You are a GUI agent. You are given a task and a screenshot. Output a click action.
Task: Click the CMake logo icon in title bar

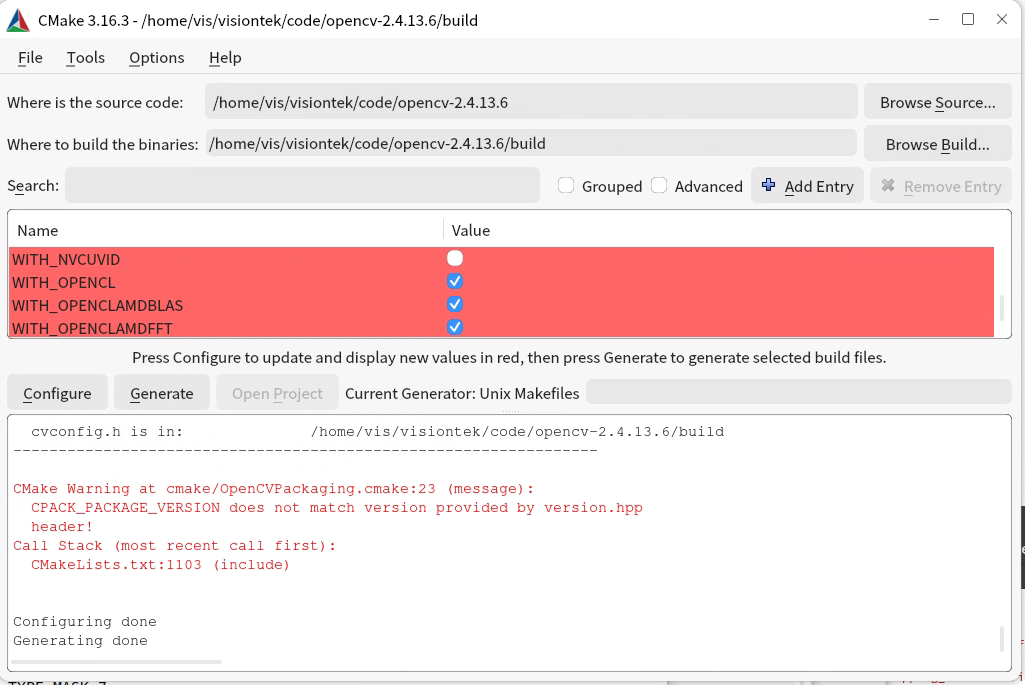tap(18, 21)
